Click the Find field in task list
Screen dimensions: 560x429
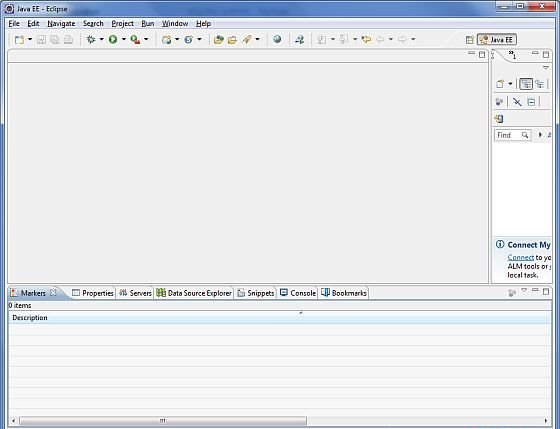pyautogui.click(x=512, y=135)
